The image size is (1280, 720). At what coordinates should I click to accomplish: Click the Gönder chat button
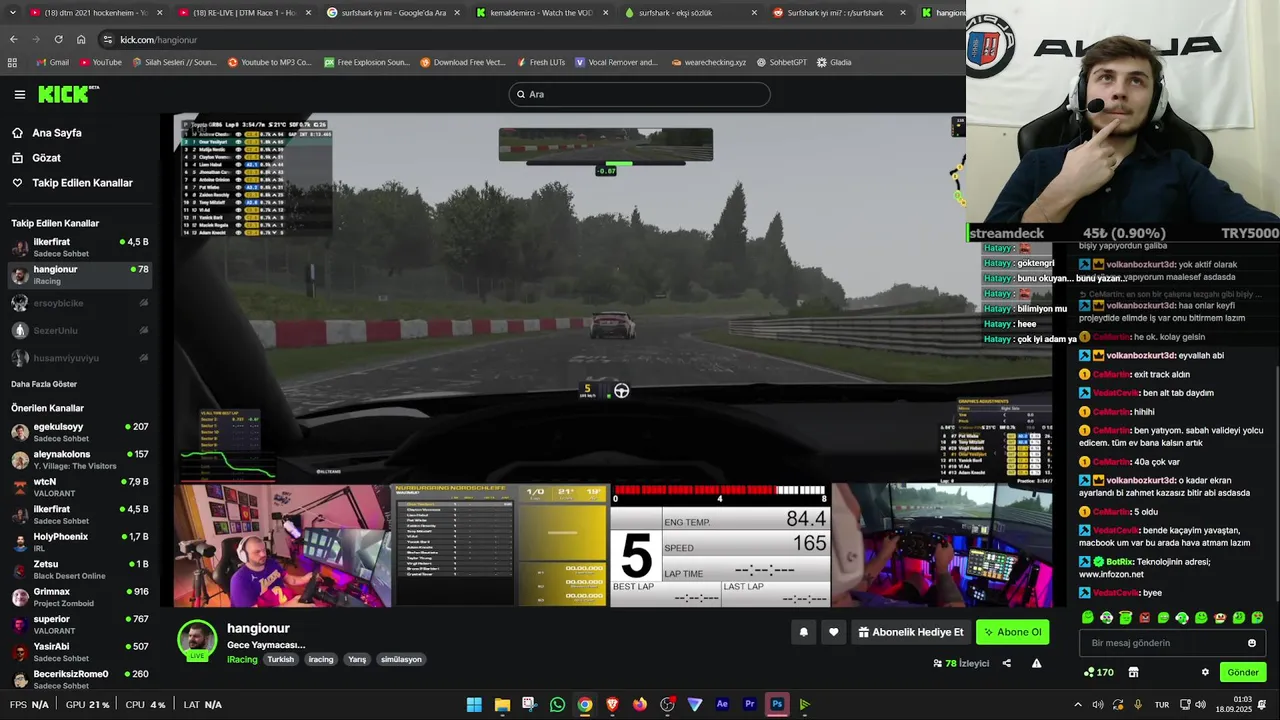[x=1243, y=672]
